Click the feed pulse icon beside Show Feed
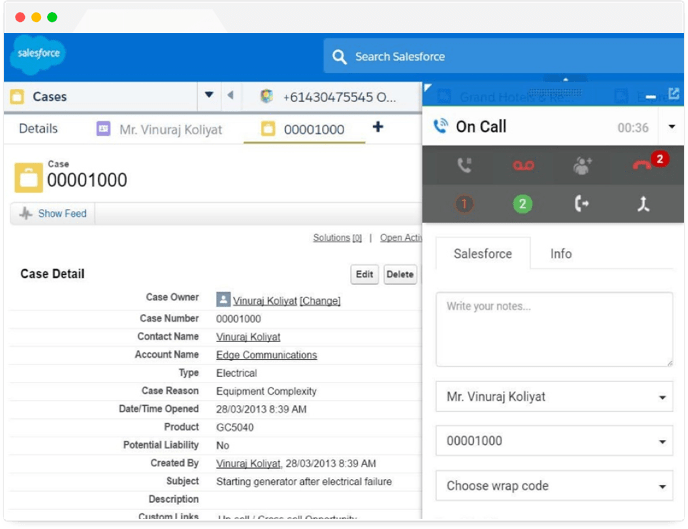 (26, 214)
